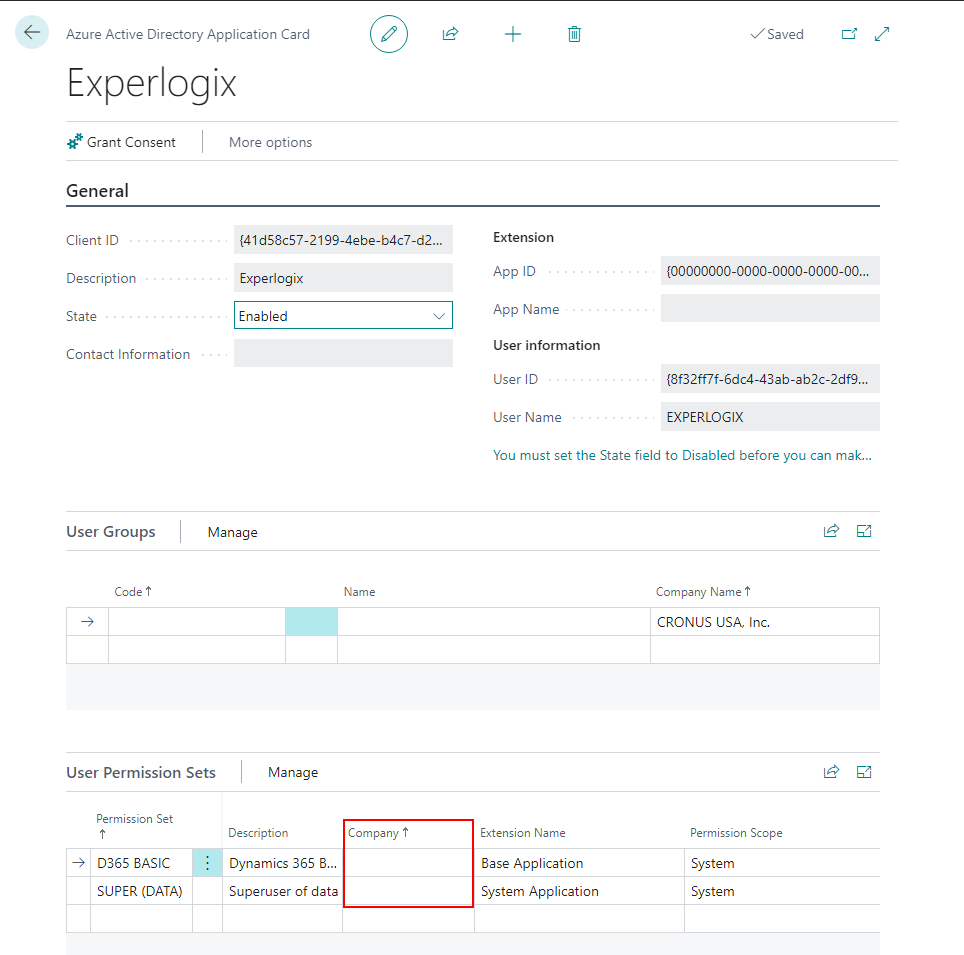Click the Extension Name column header
Screen dimensions: 964x955
click(523, 833)
